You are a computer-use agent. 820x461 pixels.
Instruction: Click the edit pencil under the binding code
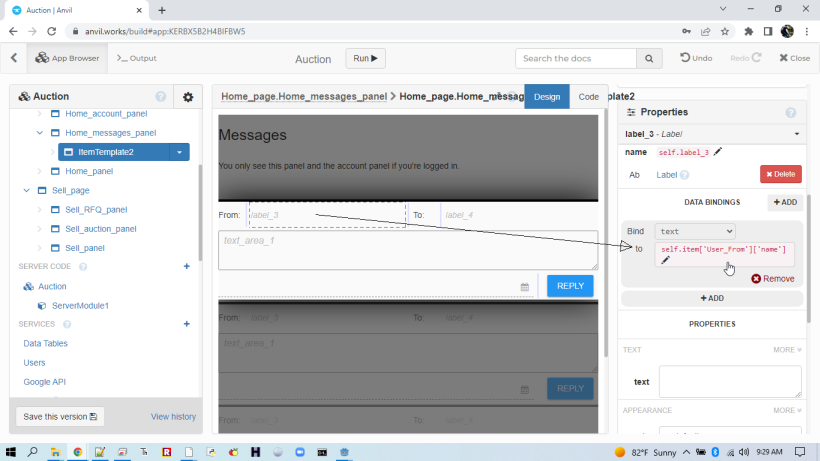point(666,261)
